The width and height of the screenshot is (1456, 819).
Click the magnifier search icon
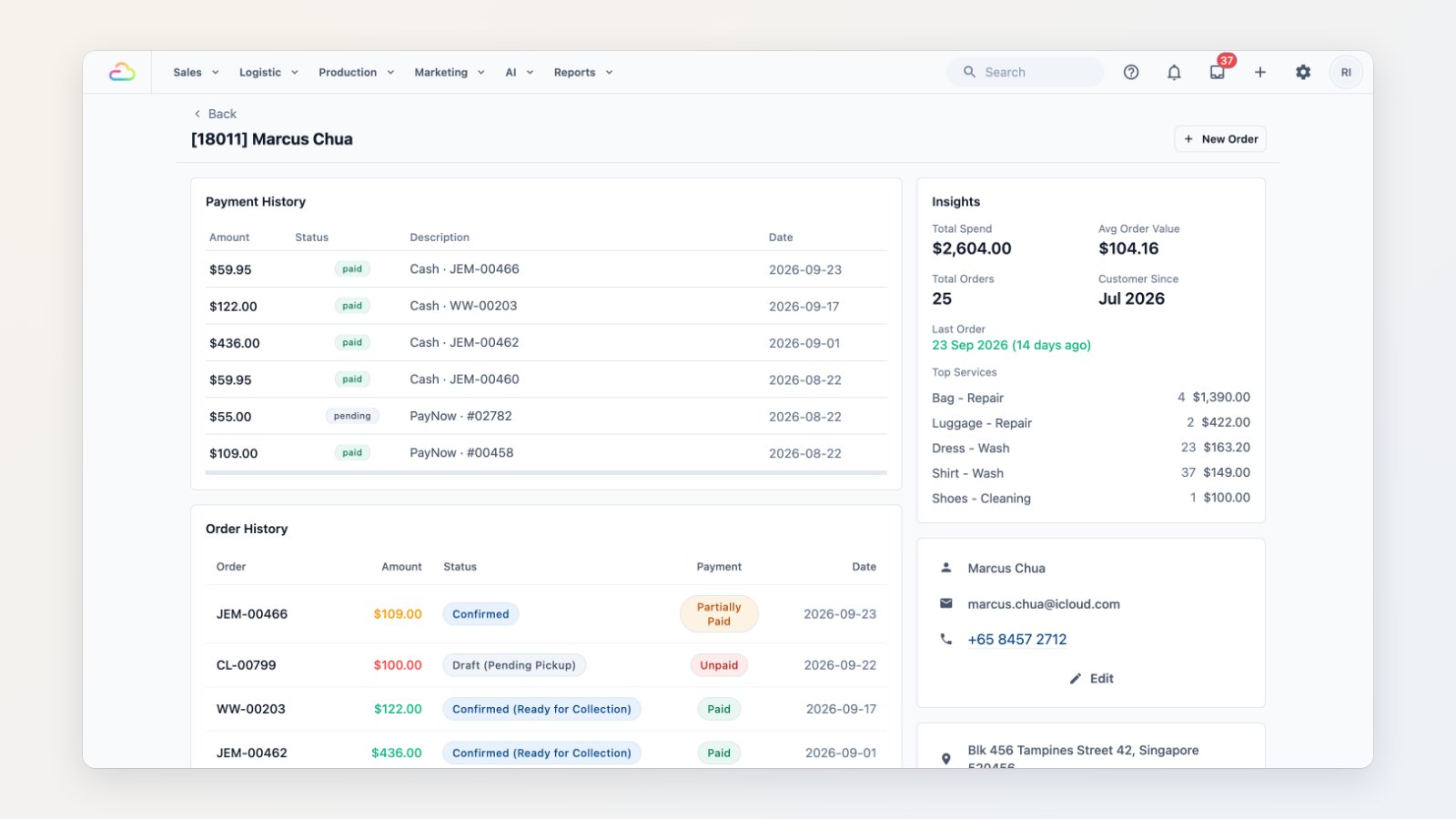click(969, 72)
